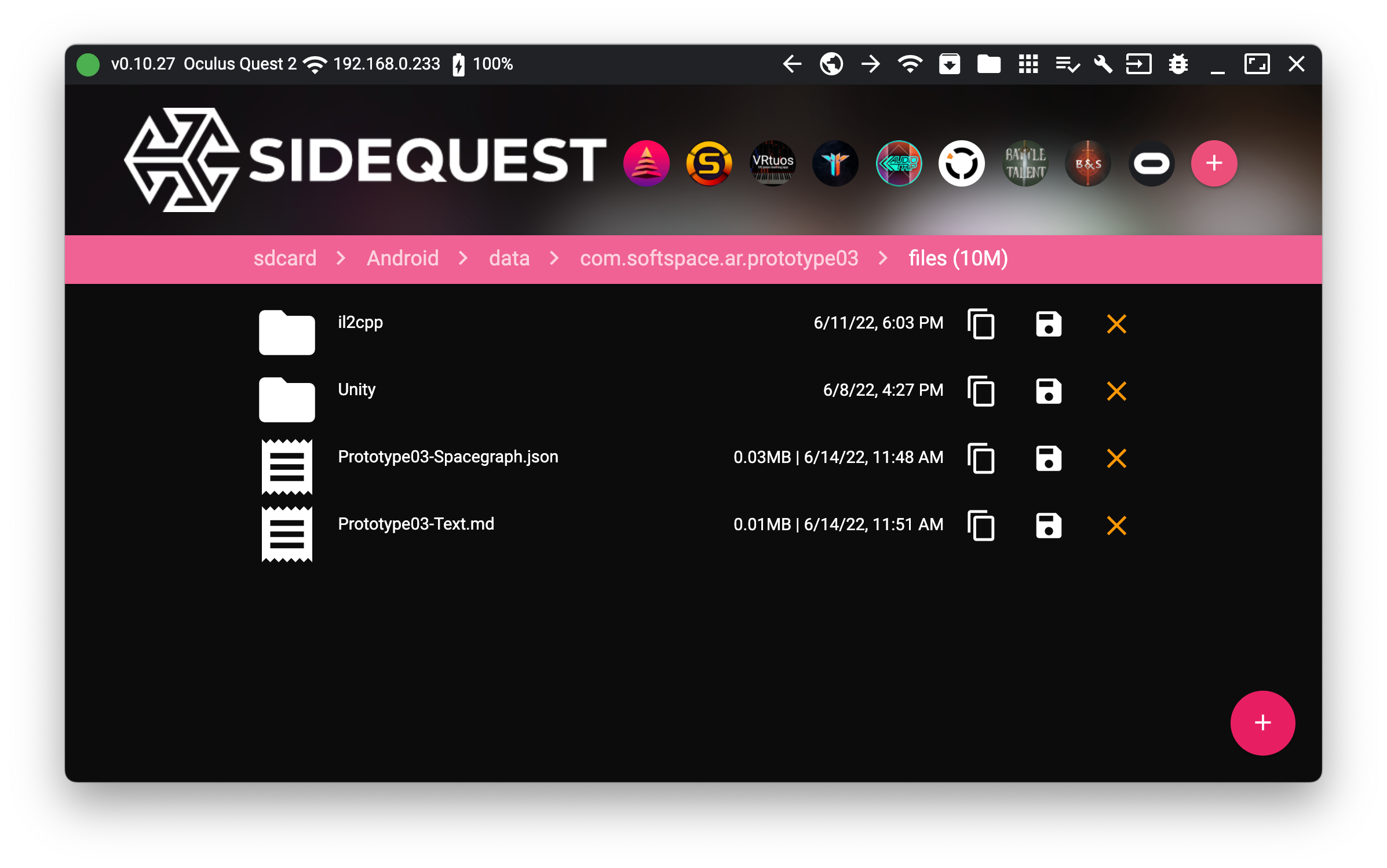Save Prototype03-Spacegraph.json to computer
Image resolution: width=1387 pixels, height=868 pixels.
click(1049, 458)
